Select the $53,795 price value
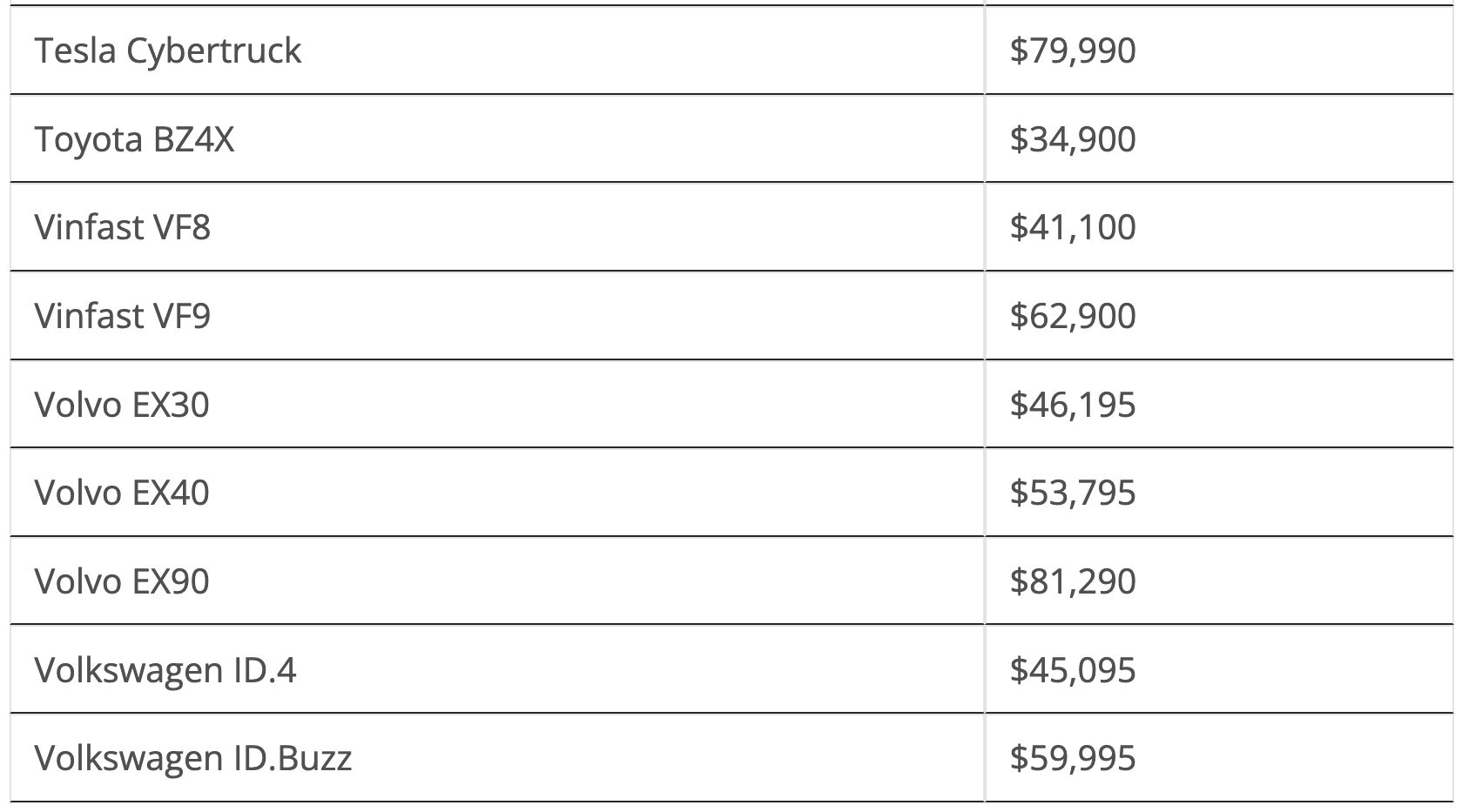 [x=1073, y=493]
